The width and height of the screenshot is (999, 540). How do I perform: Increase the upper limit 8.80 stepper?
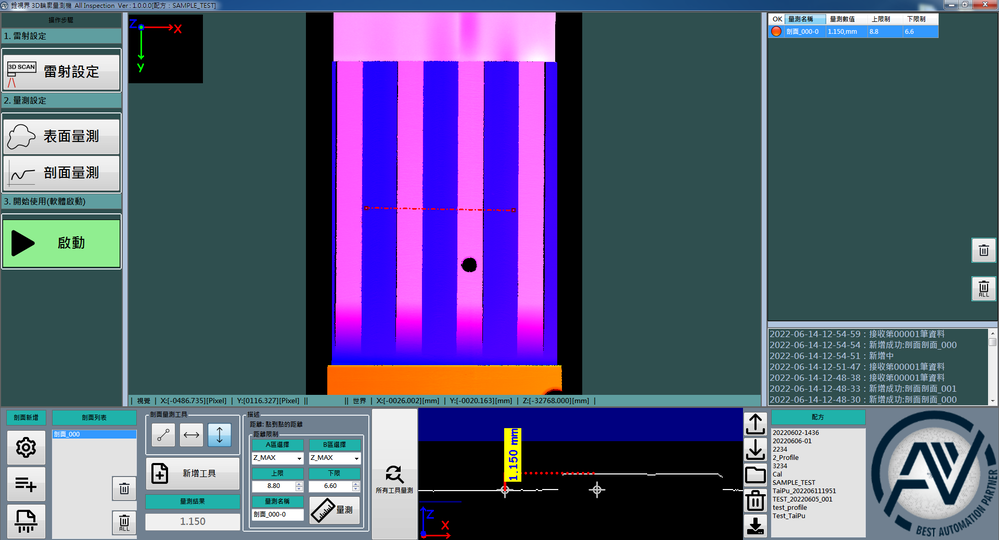point(299,483)
